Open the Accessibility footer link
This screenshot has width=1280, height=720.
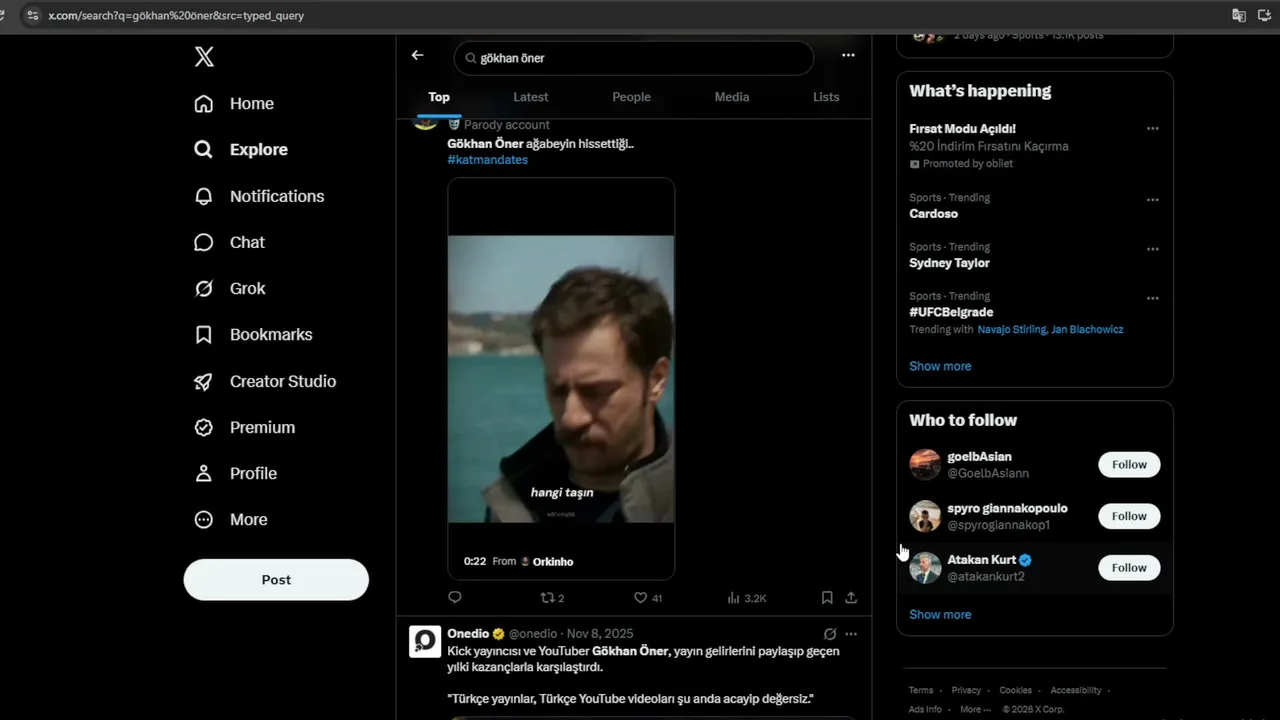point(1076,690)
